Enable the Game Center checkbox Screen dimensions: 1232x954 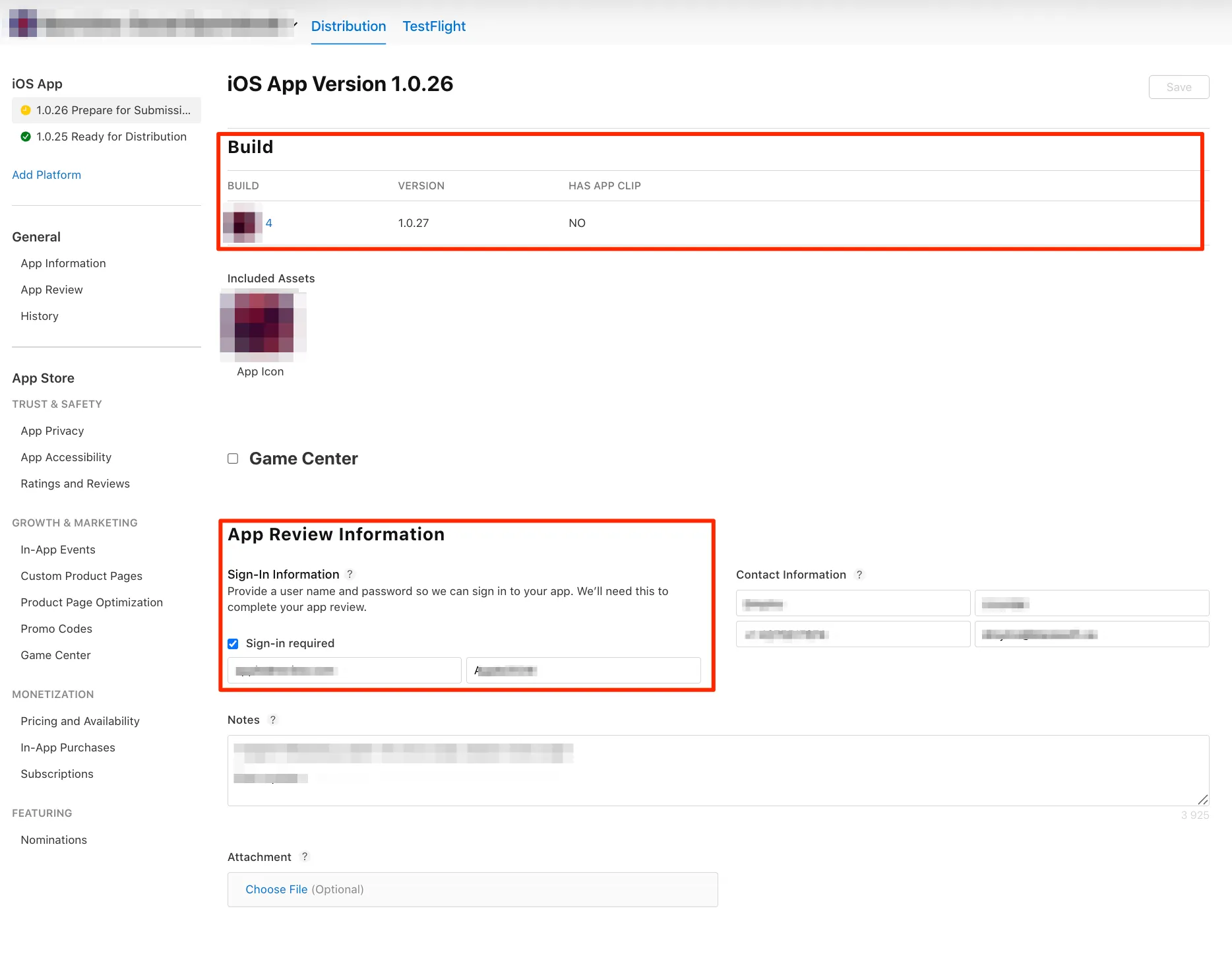232,459
